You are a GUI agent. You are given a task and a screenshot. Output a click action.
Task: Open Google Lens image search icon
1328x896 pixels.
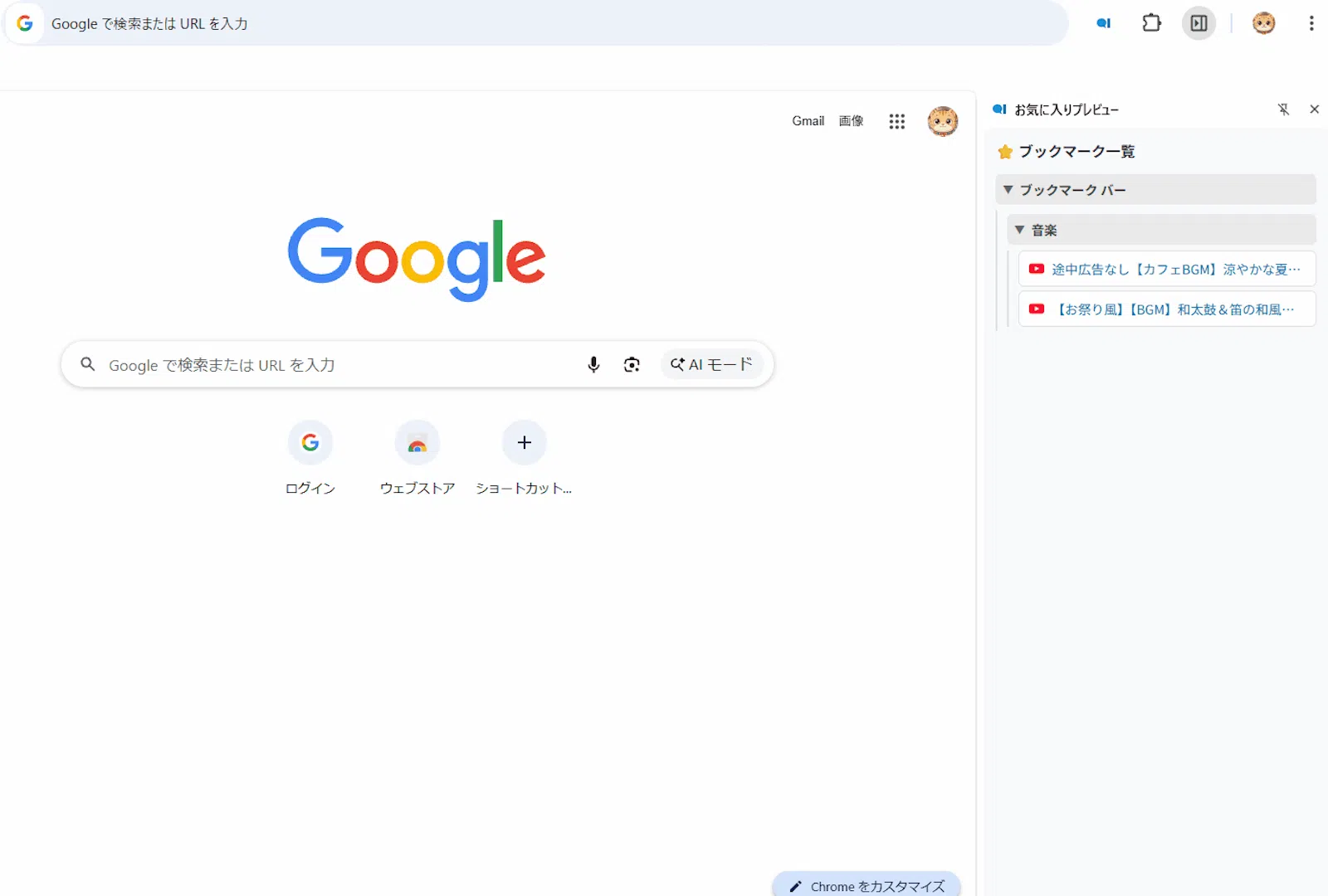tap(632, 364)
